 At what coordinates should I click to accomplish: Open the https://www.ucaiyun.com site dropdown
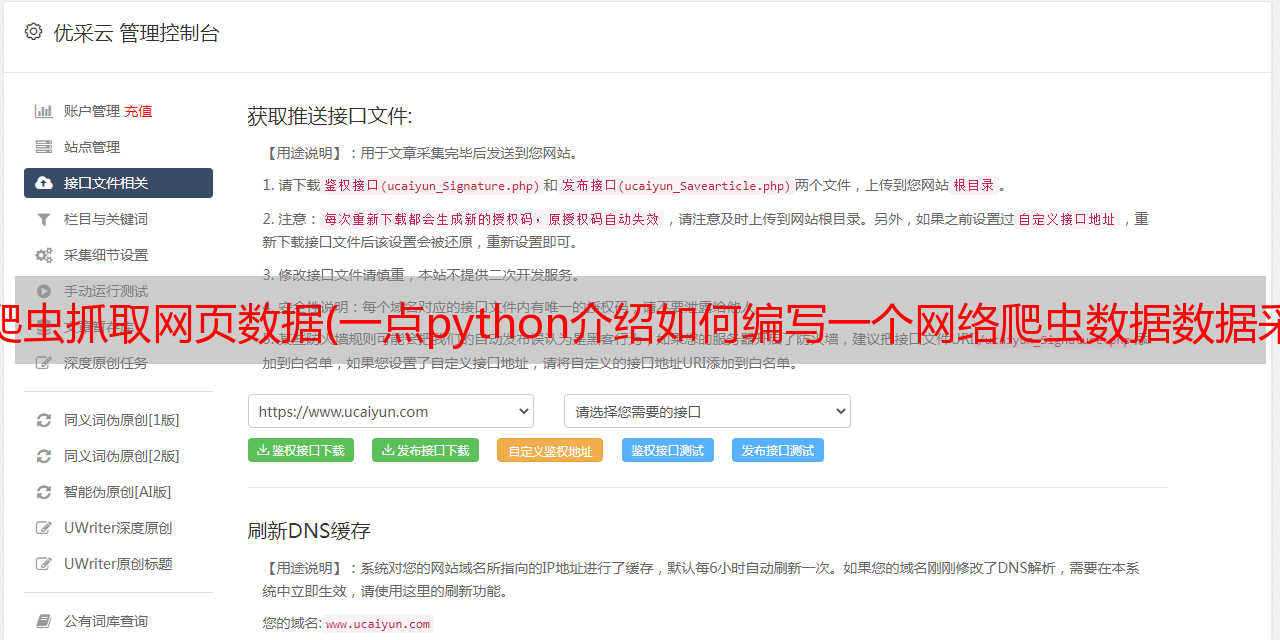pyautogui.click(x=391, y=411)
